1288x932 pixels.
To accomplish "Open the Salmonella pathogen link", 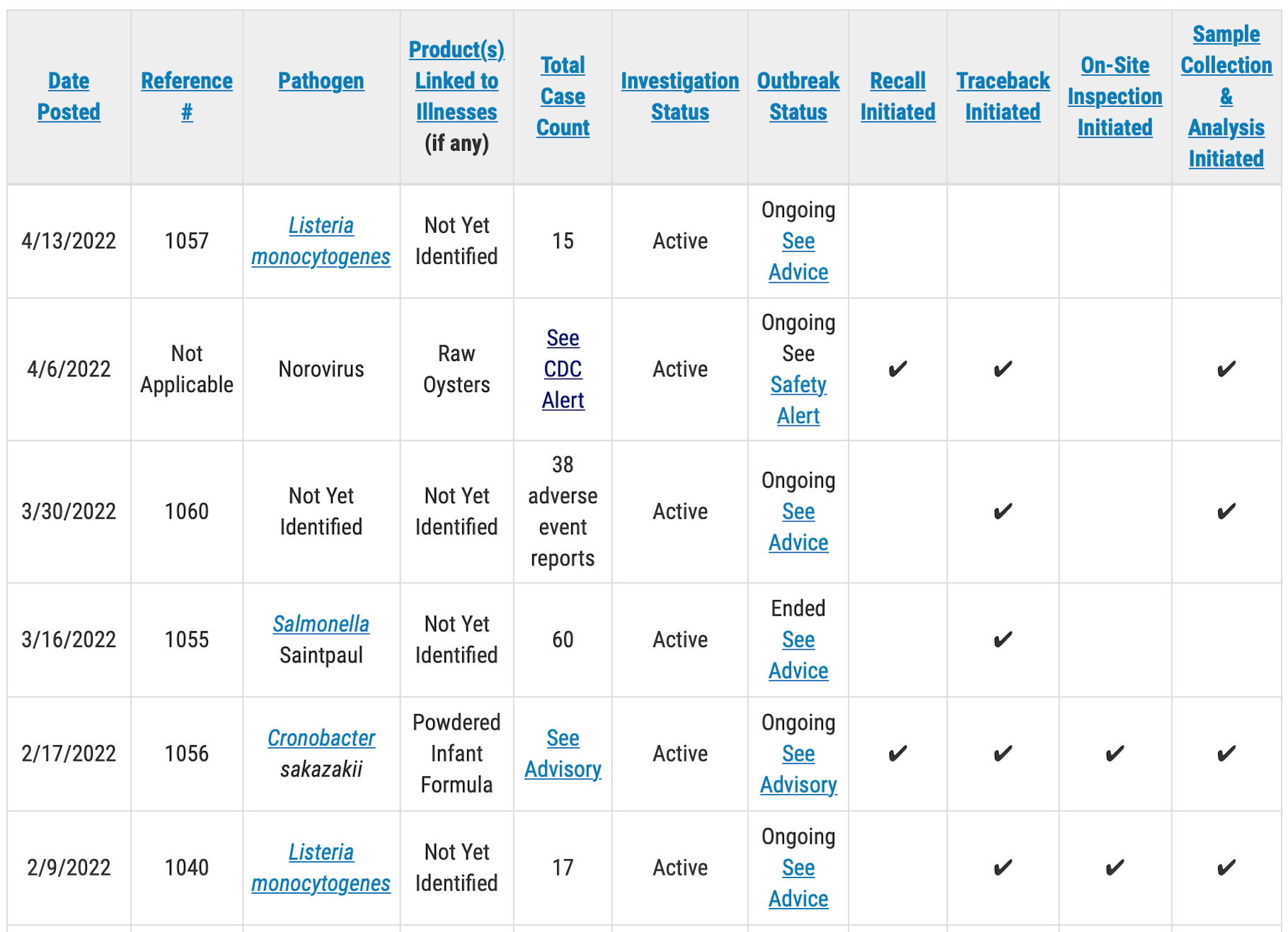I will 321,623.
